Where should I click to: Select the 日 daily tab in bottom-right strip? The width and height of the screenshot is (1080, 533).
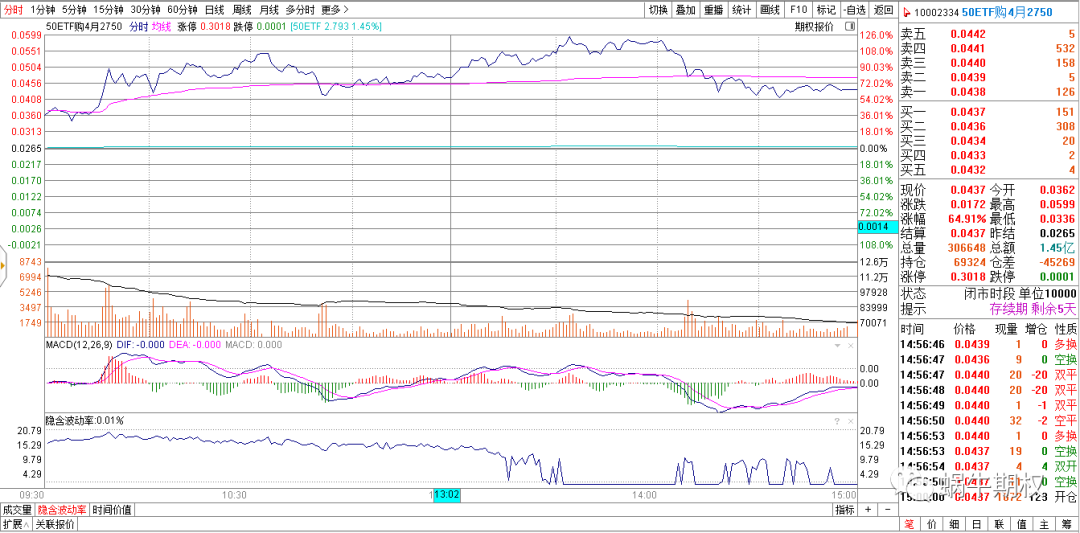pos(978,525)
